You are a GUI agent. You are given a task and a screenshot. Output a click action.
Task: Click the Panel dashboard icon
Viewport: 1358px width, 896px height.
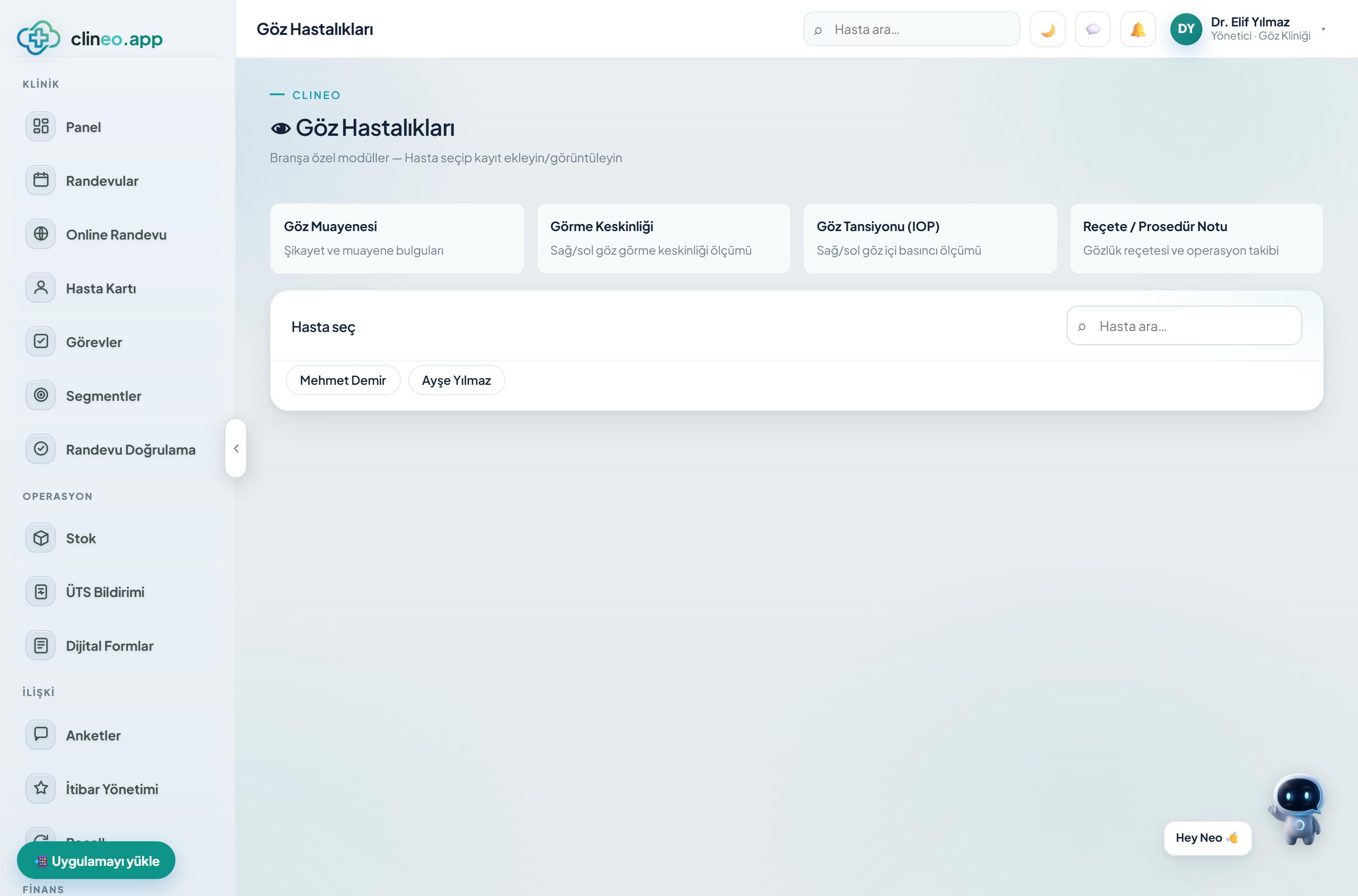click(41, 126)
